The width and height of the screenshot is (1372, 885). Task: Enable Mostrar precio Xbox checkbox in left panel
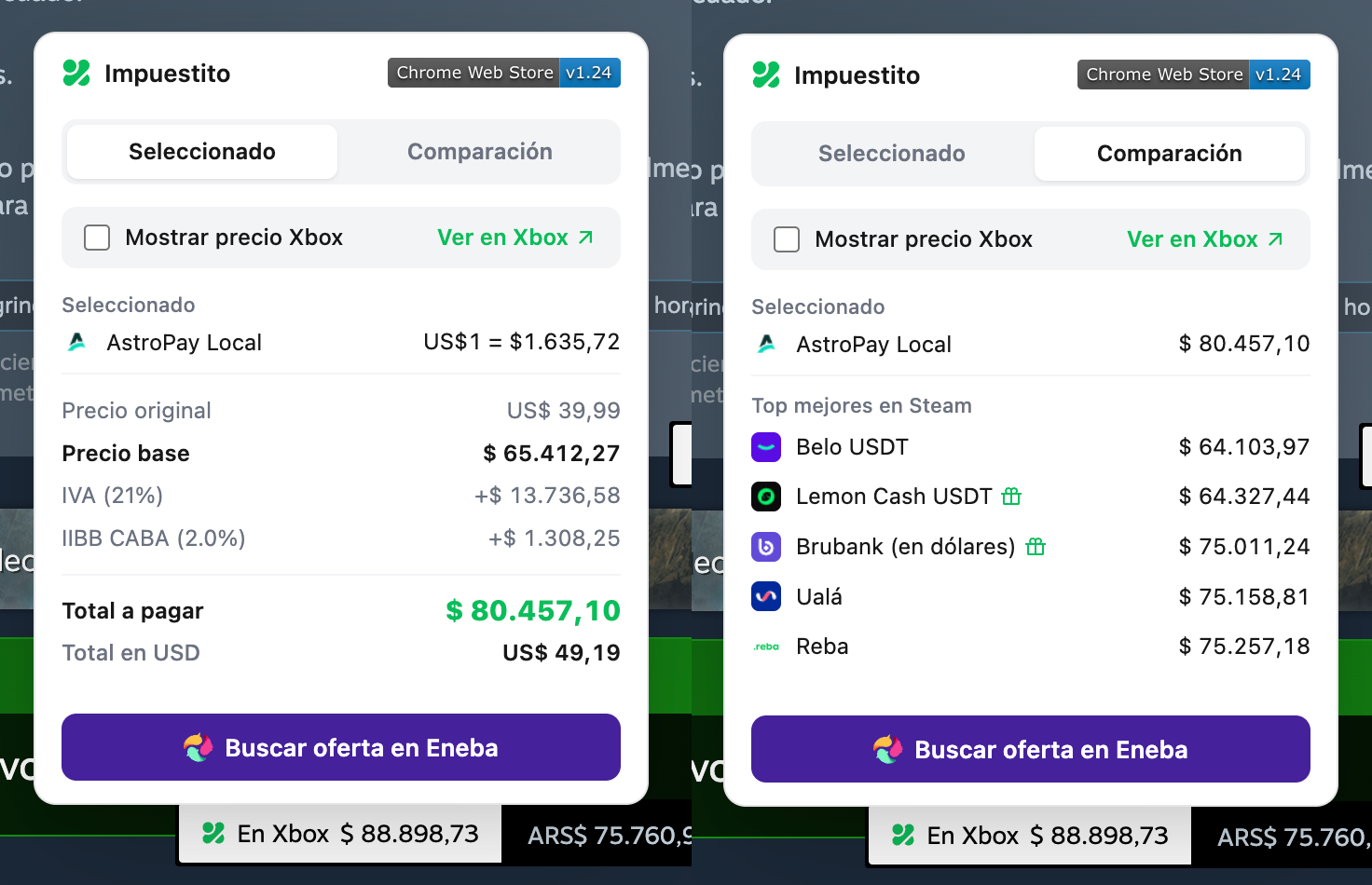click(97, 238)
